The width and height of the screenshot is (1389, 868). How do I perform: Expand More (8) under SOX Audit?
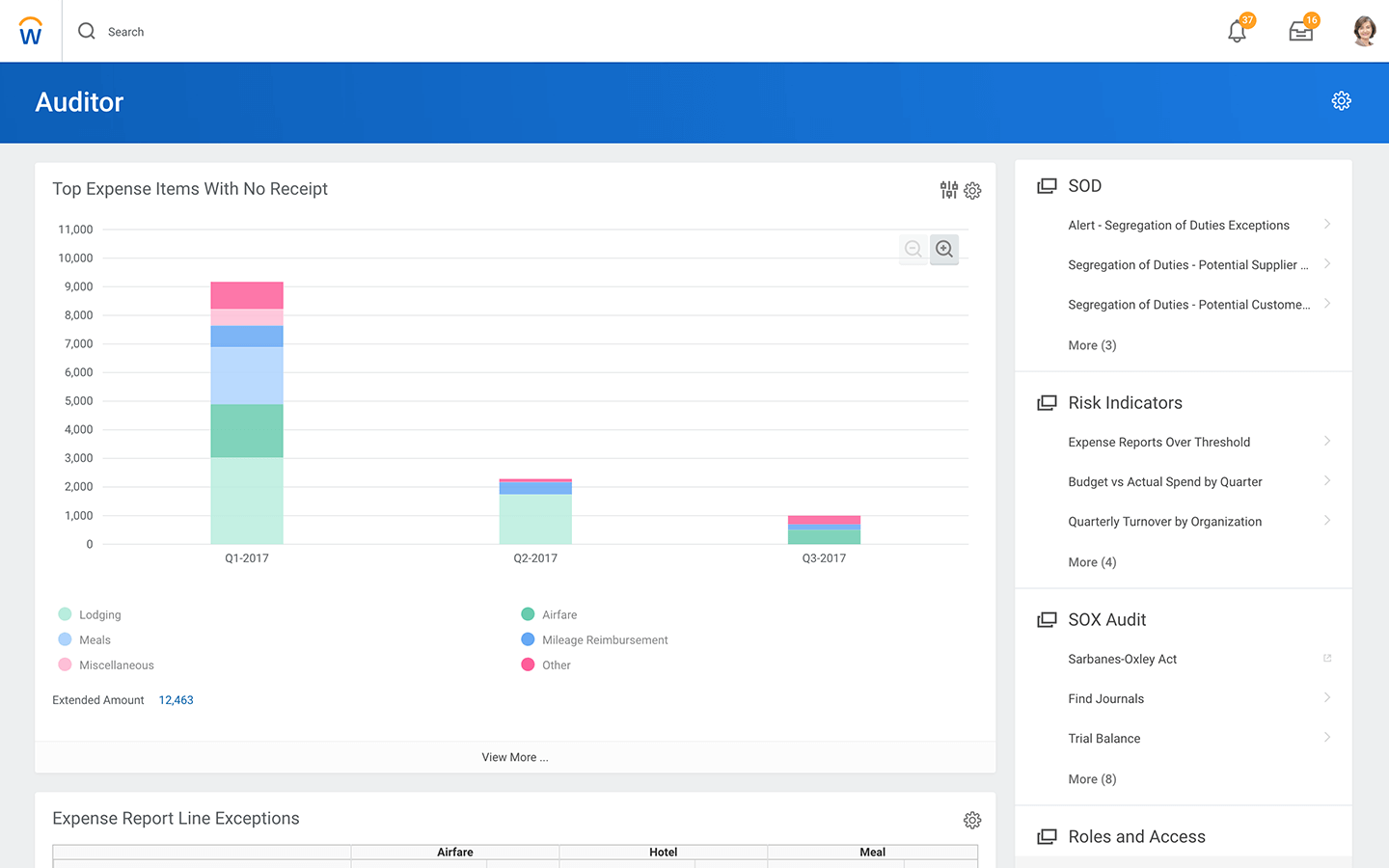pyautogui.click(x=1092, y=779)
